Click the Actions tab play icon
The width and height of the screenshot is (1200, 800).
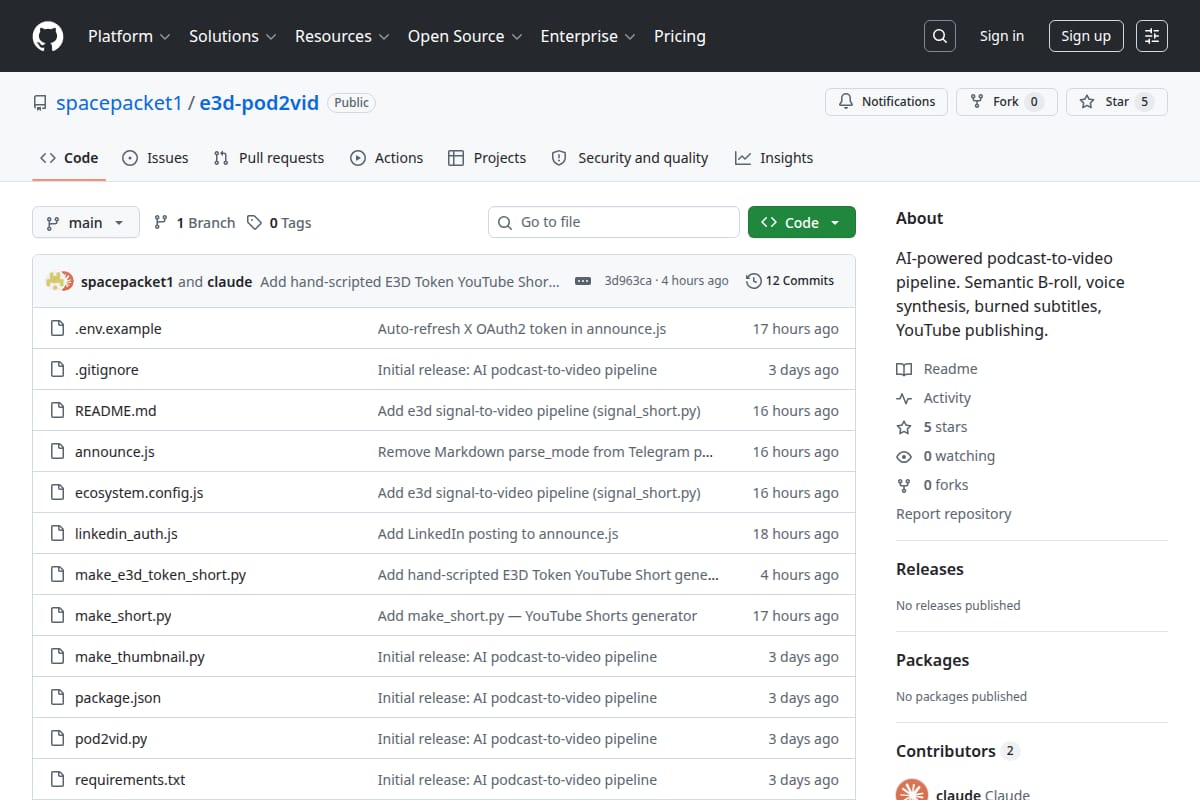click(x=358, y=158)
